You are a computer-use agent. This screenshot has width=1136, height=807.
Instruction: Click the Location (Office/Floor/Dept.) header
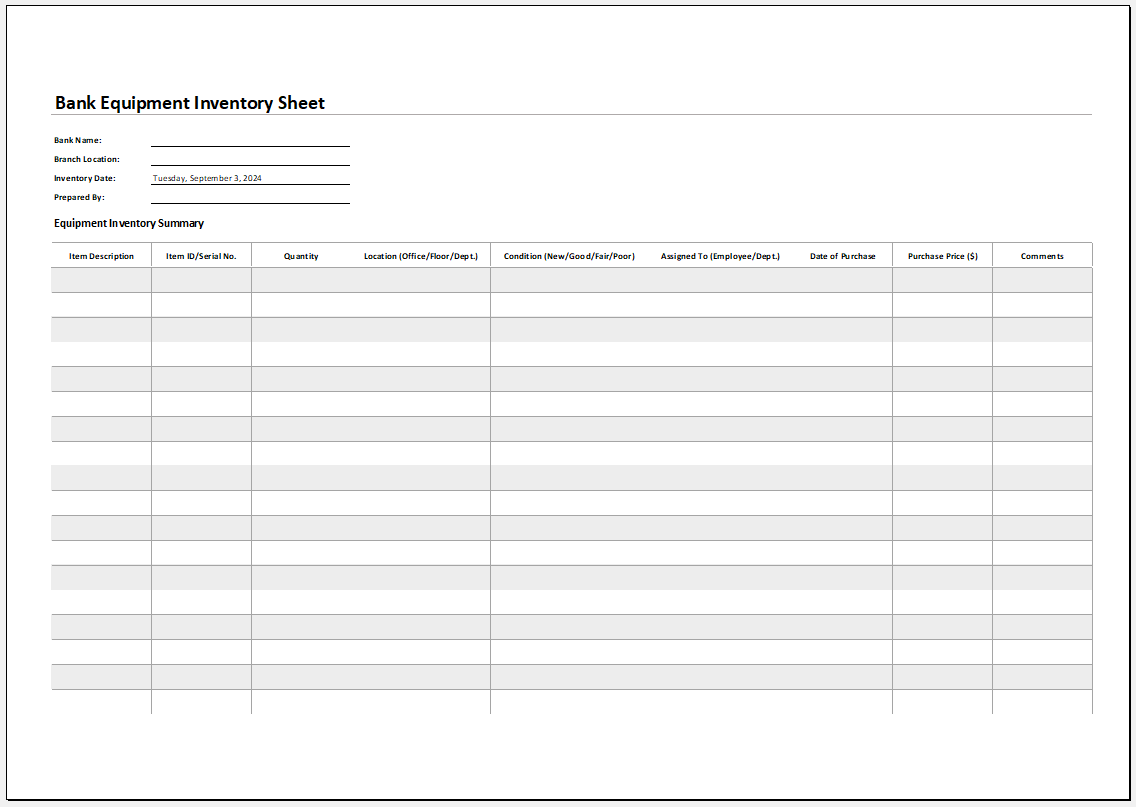pos(421,256)
